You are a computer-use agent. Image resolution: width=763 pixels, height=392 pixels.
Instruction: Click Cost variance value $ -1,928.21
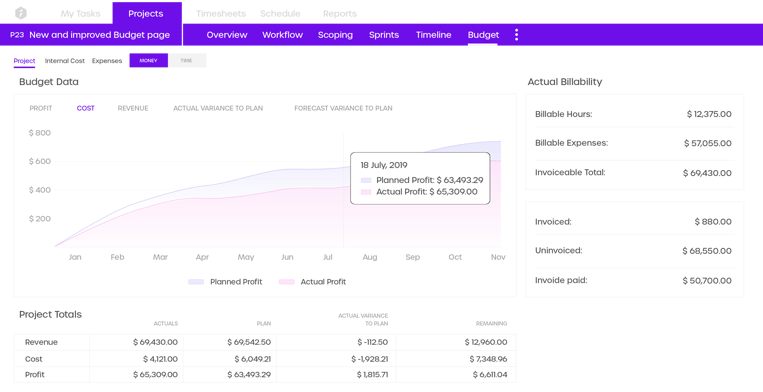click(x=370, y=359)
